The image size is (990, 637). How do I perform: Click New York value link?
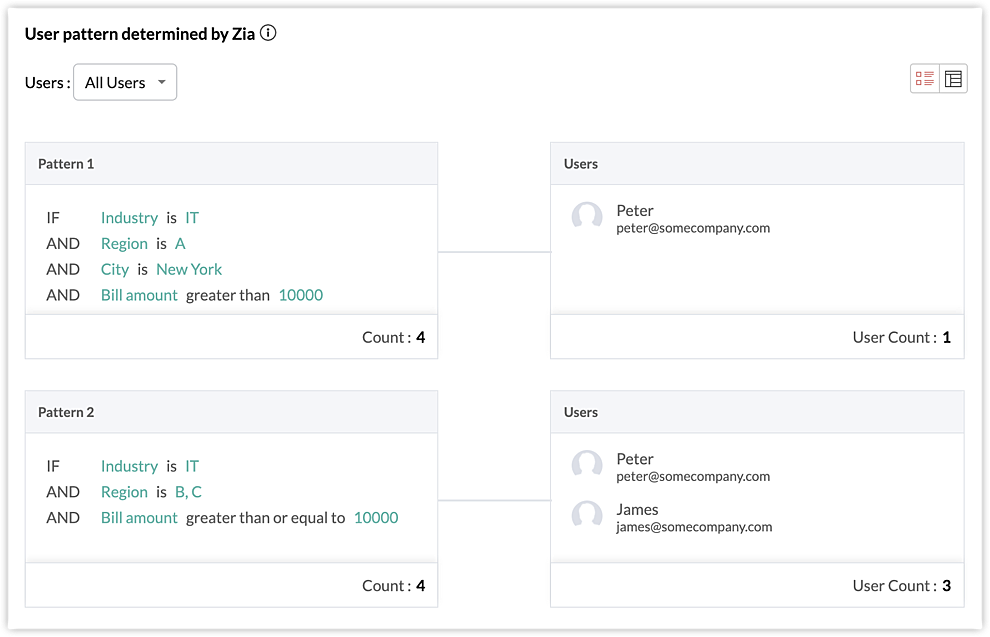[189, 269]
